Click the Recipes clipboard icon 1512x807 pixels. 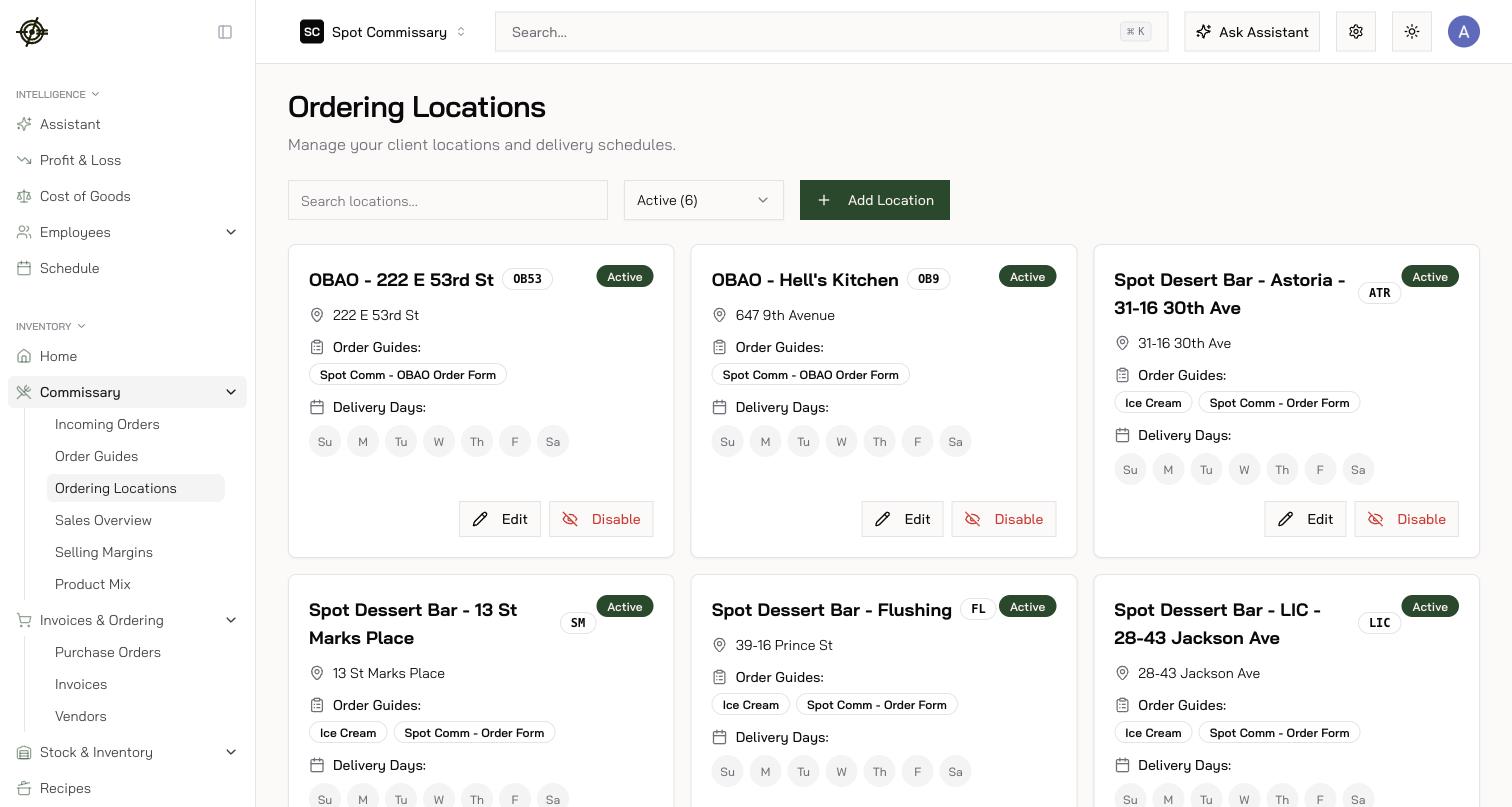point(24,788)
